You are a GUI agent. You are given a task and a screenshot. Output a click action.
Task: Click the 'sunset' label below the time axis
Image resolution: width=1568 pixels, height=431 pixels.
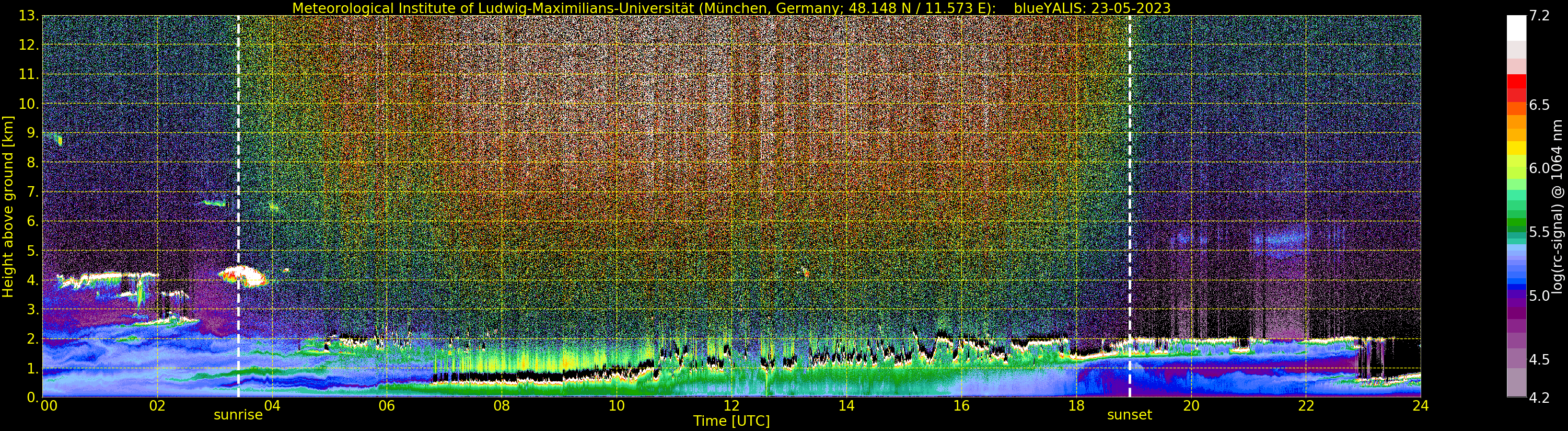coord(1129,415)
